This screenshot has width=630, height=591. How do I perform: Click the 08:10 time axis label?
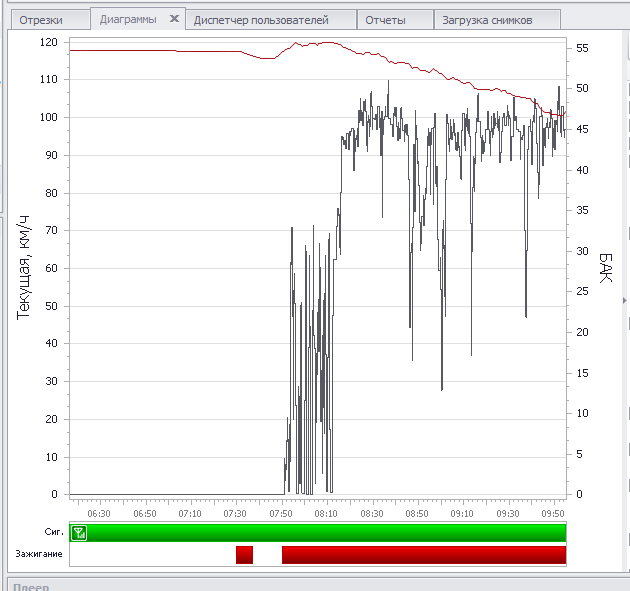click(326, 513)
